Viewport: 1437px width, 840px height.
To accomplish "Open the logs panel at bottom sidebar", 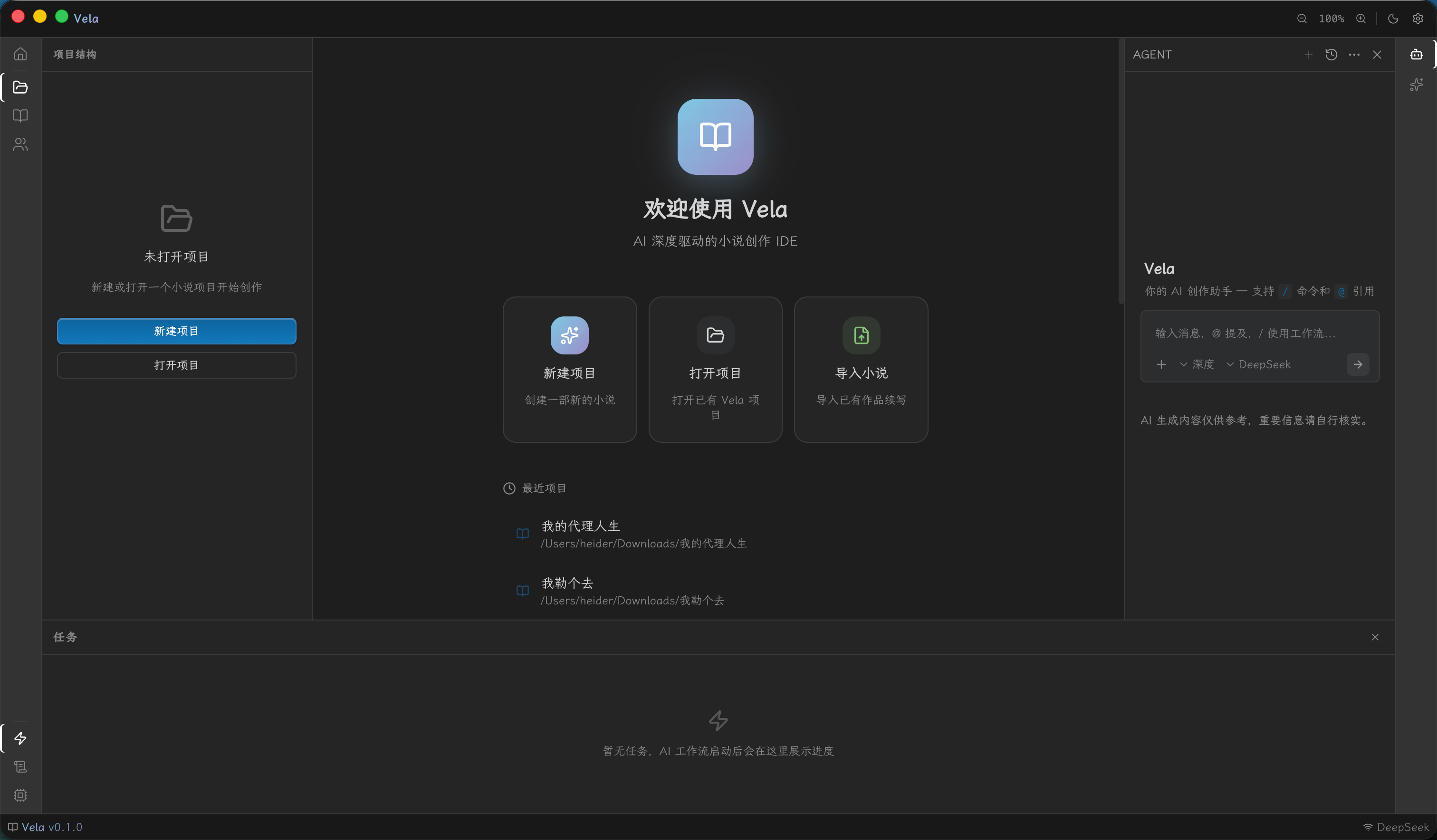I will coord(20,766).
